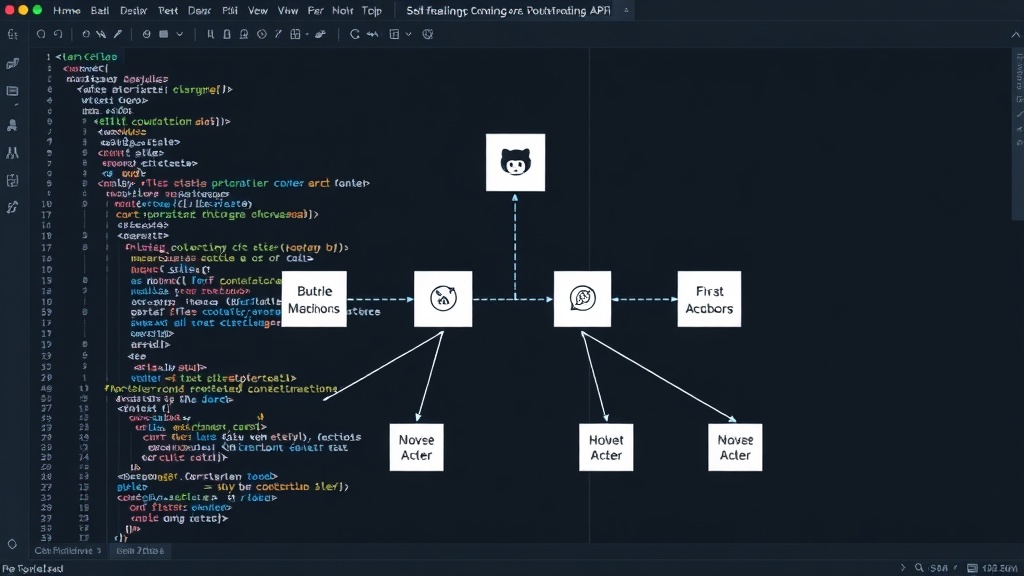The width and height of the screenshot is (1024, 576).
Task: Select the document title tab beginning with Soif
Action: (x=508, y=10)
